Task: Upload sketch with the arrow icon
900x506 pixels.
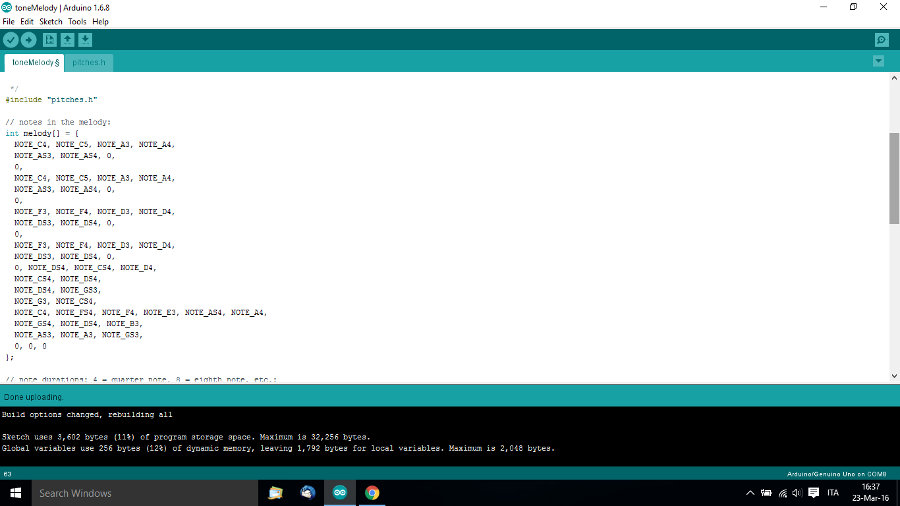Action: pyautogui.click(x=28, y=40)
